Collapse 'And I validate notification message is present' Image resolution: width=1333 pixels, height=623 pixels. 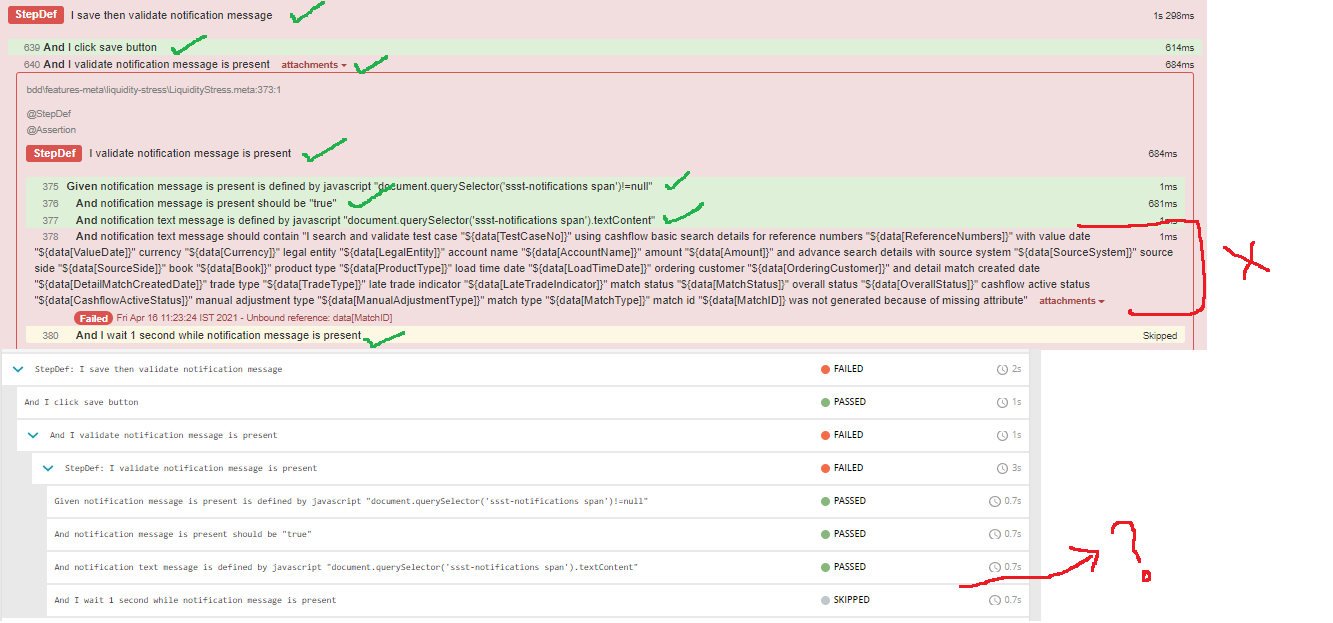(x=35, y=435)
